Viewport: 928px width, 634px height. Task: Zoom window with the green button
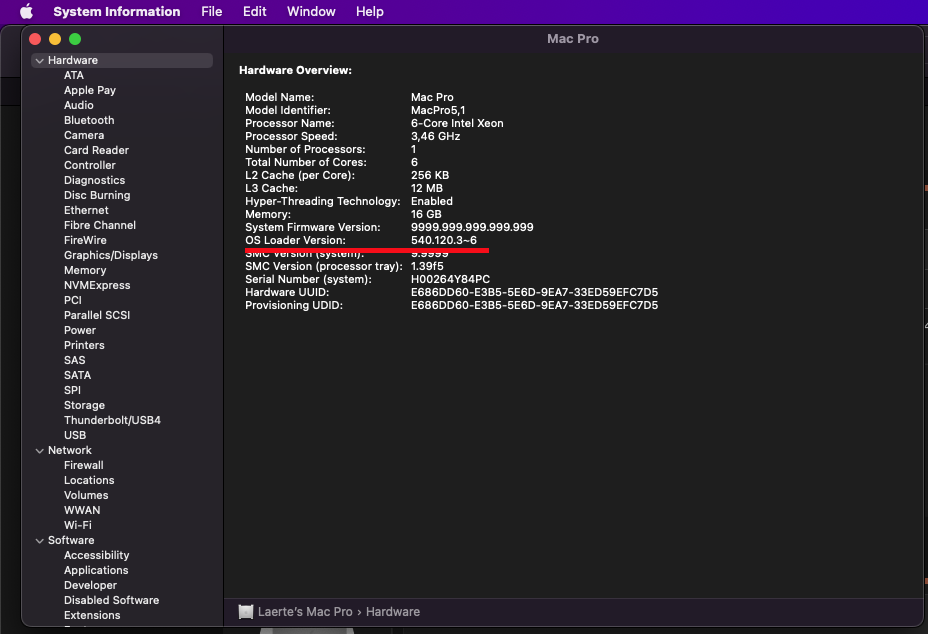[x=75, y=39]
